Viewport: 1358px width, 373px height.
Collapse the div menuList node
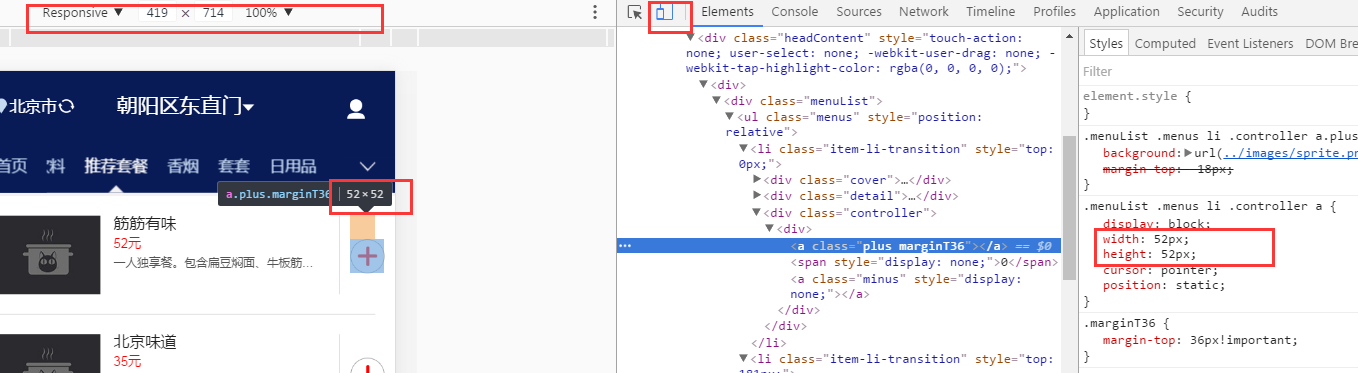pos(717,101)
